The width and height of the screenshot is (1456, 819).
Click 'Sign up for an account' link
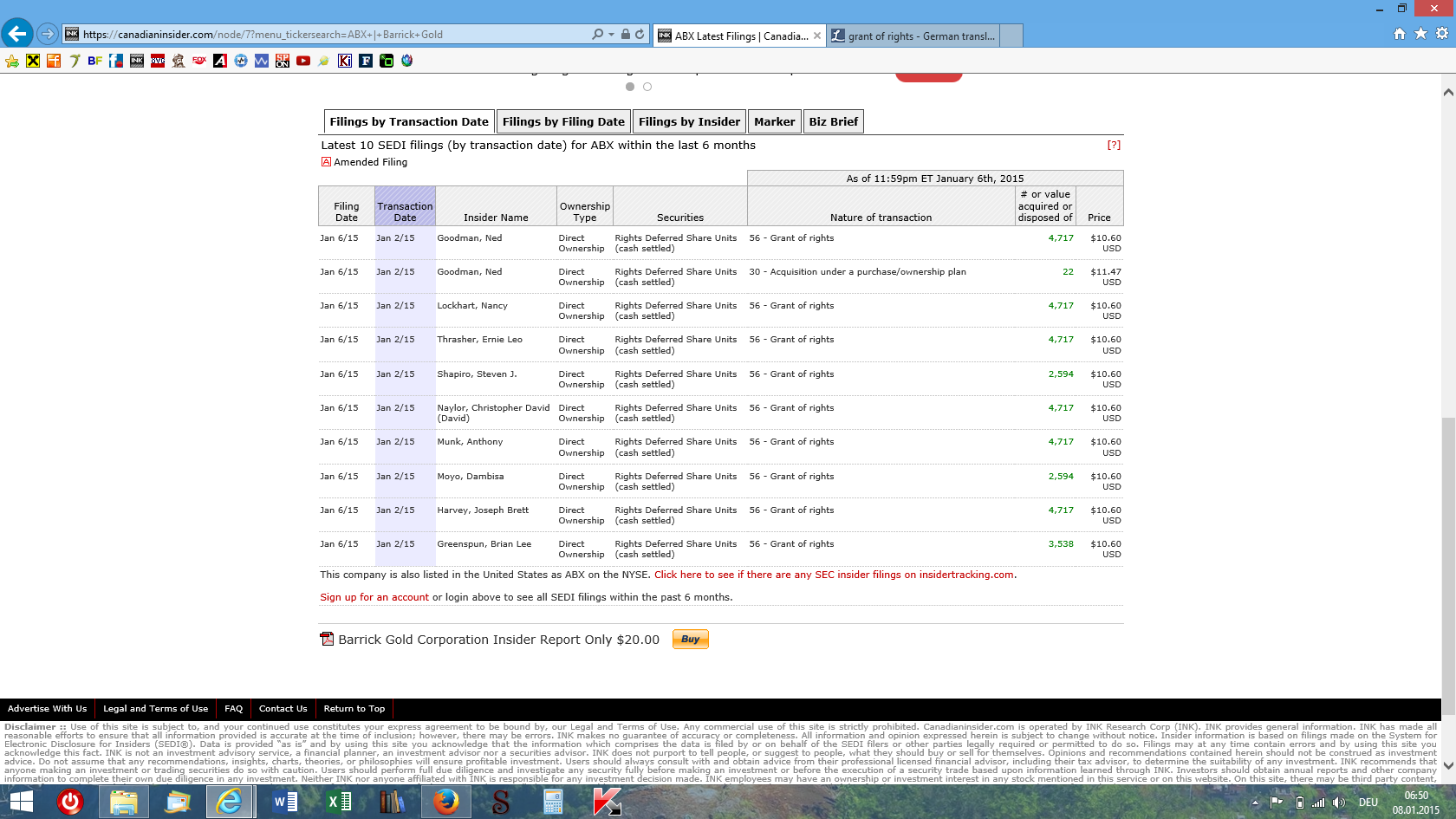[x=374, y=597]
